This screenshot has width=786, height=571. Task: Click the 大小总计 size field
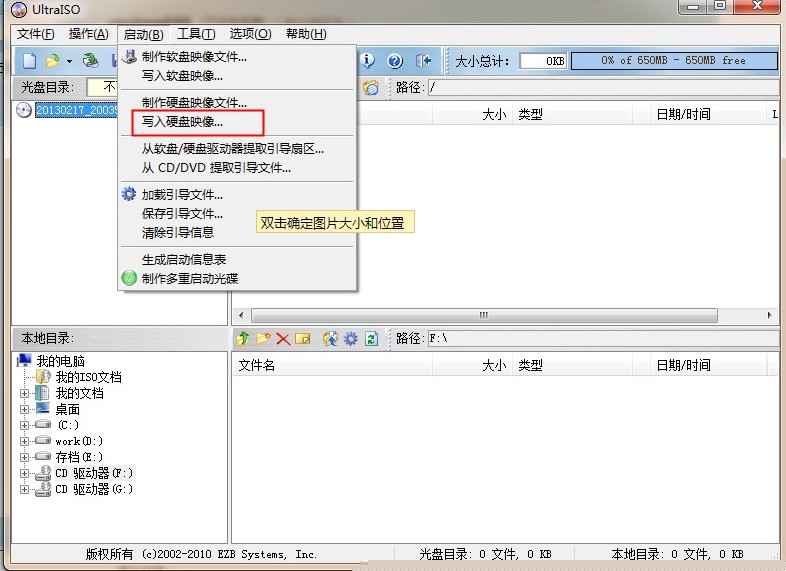coord(543,61)
